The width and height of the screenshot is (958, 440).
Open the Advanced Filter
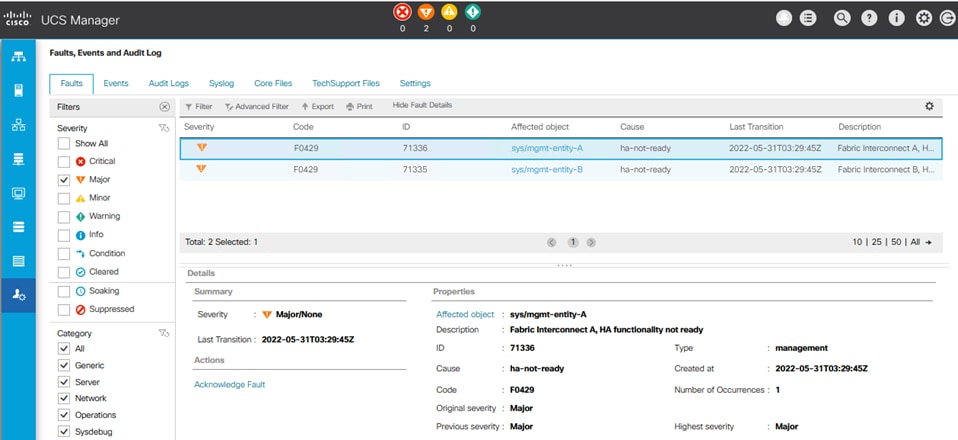coord(257,106)
